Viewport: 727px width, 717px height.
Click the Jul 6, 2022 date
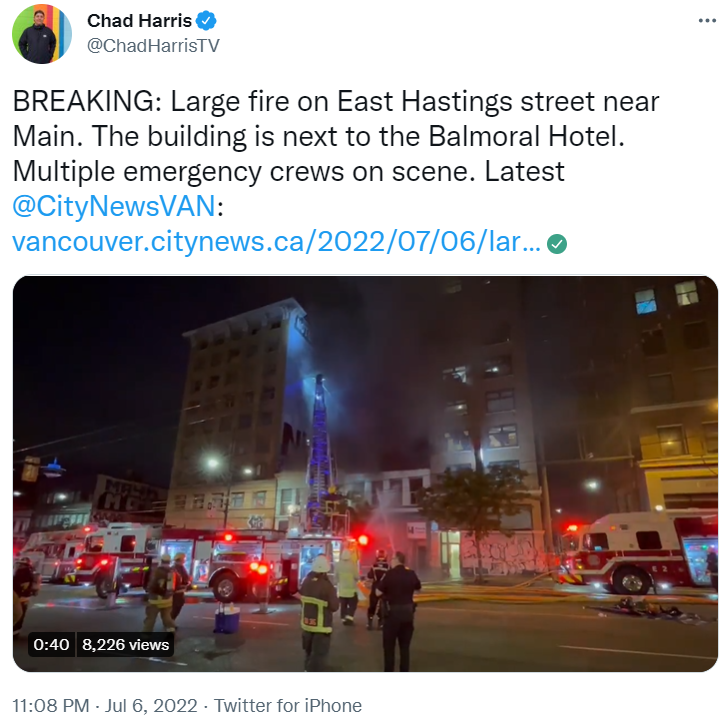click(151, 706)
